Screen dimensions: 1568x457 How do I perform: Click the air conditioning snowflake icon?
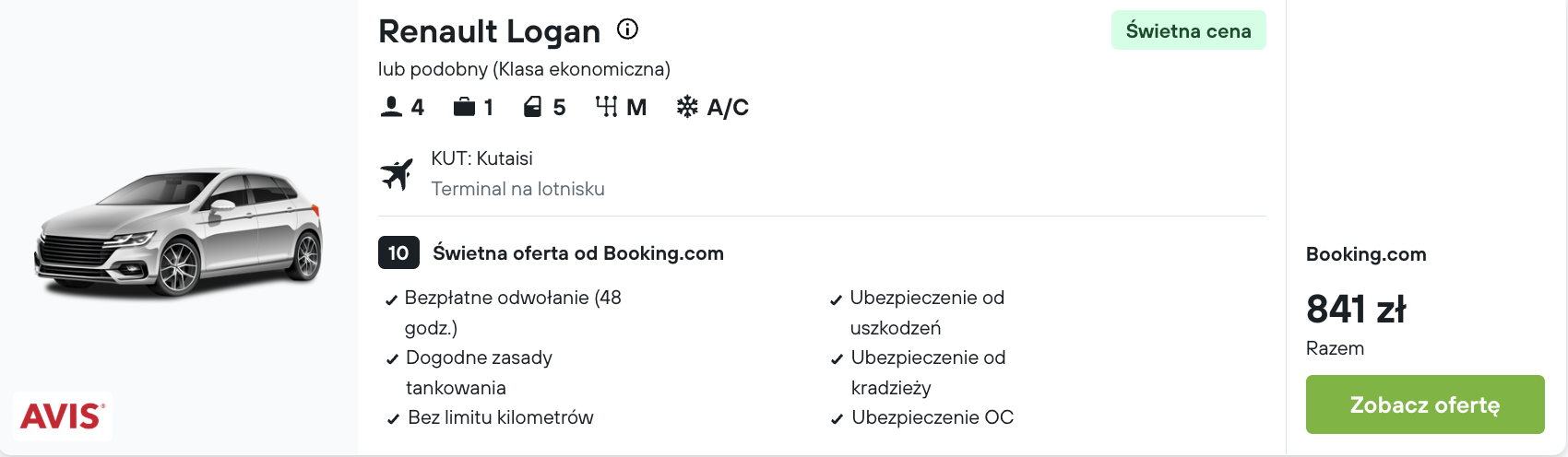coord(687,107)
